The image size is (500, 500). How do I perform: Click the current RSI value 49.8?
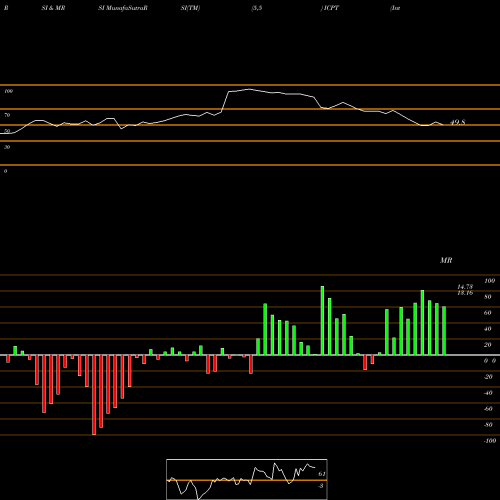click(x=458, y=122)
